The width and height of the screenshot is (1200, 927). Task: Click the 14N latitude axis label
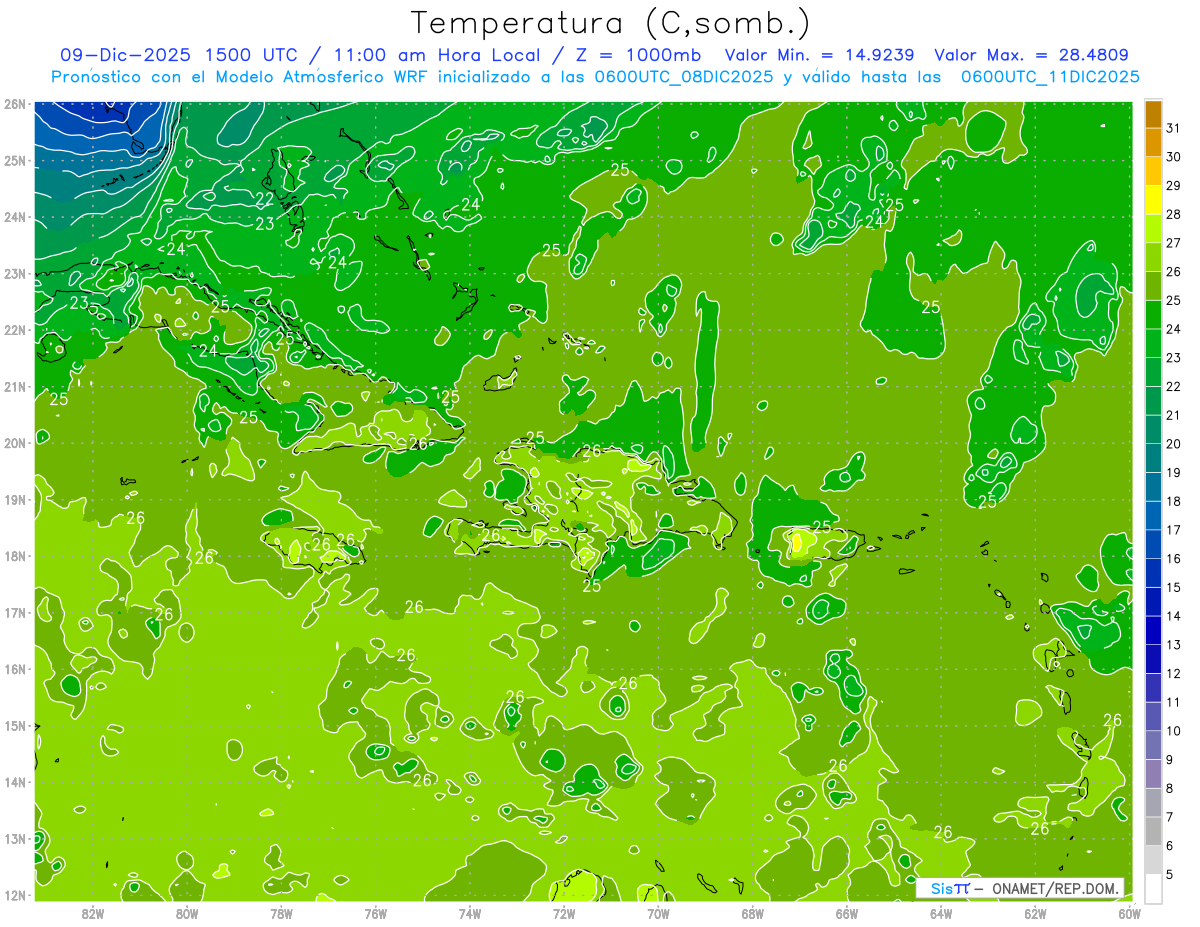tap(14, 782)
